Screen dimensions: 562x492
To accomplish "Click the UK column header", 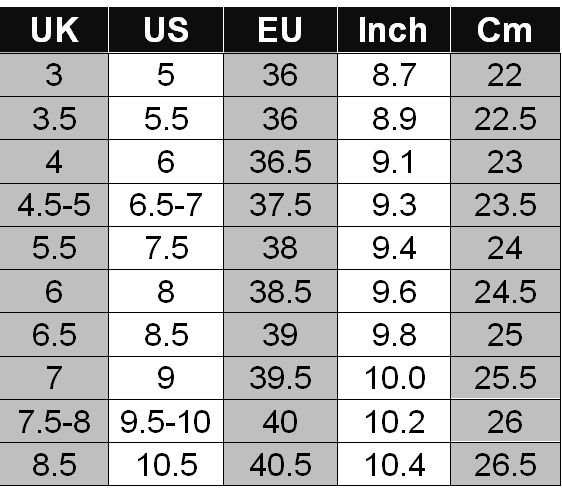I will pyautogui.click(x=54, y=30).
